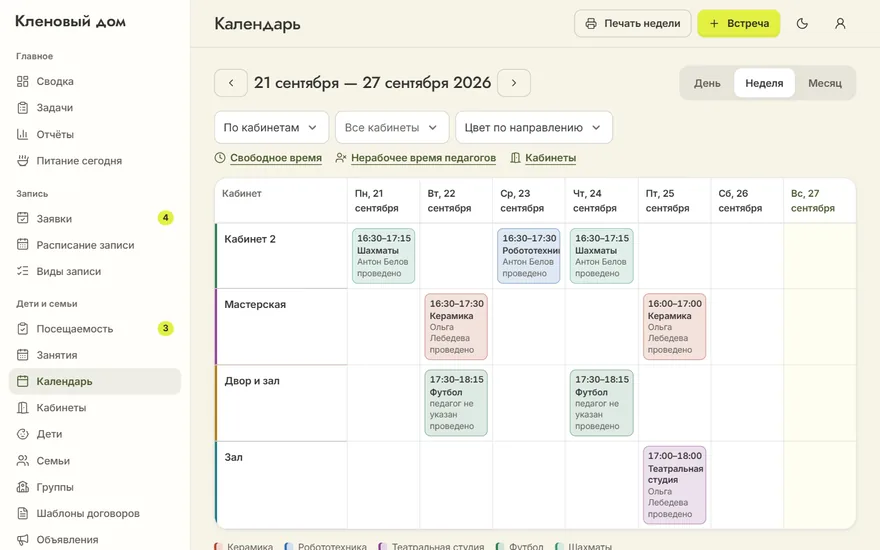Click the Объявления megaphone icon
Image resolution: width=880 pixels, height=550 pixels.
tap(22, 539)
